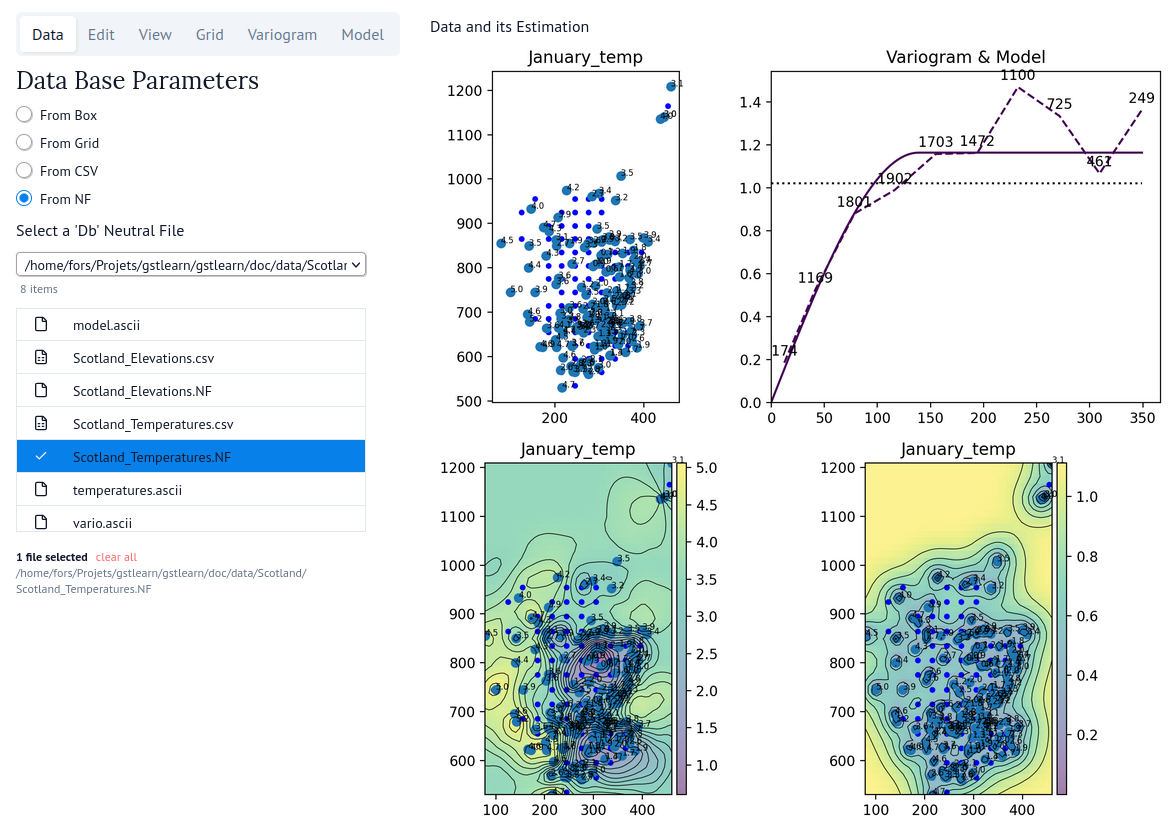Click the CSV icon beside Scotland_Temperatures.csv
This screenshot has width=1176, height=840.
[41, 424]
